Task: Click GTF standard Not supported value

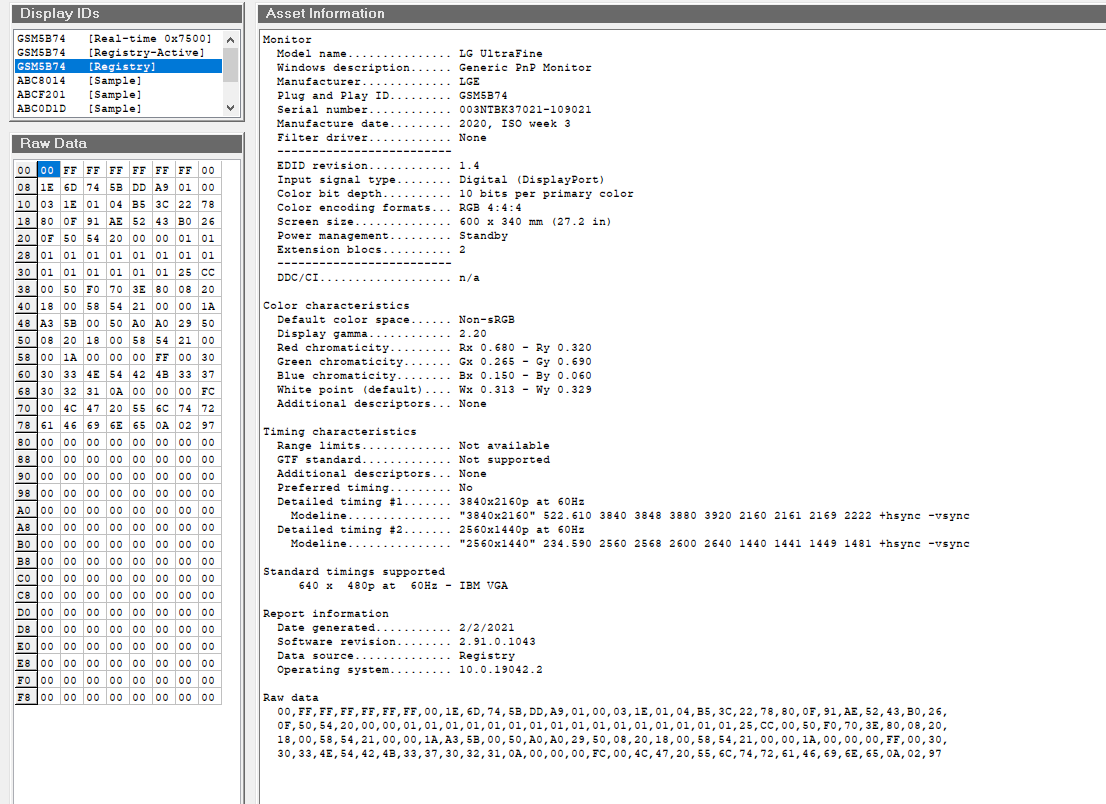Action: 504,460
